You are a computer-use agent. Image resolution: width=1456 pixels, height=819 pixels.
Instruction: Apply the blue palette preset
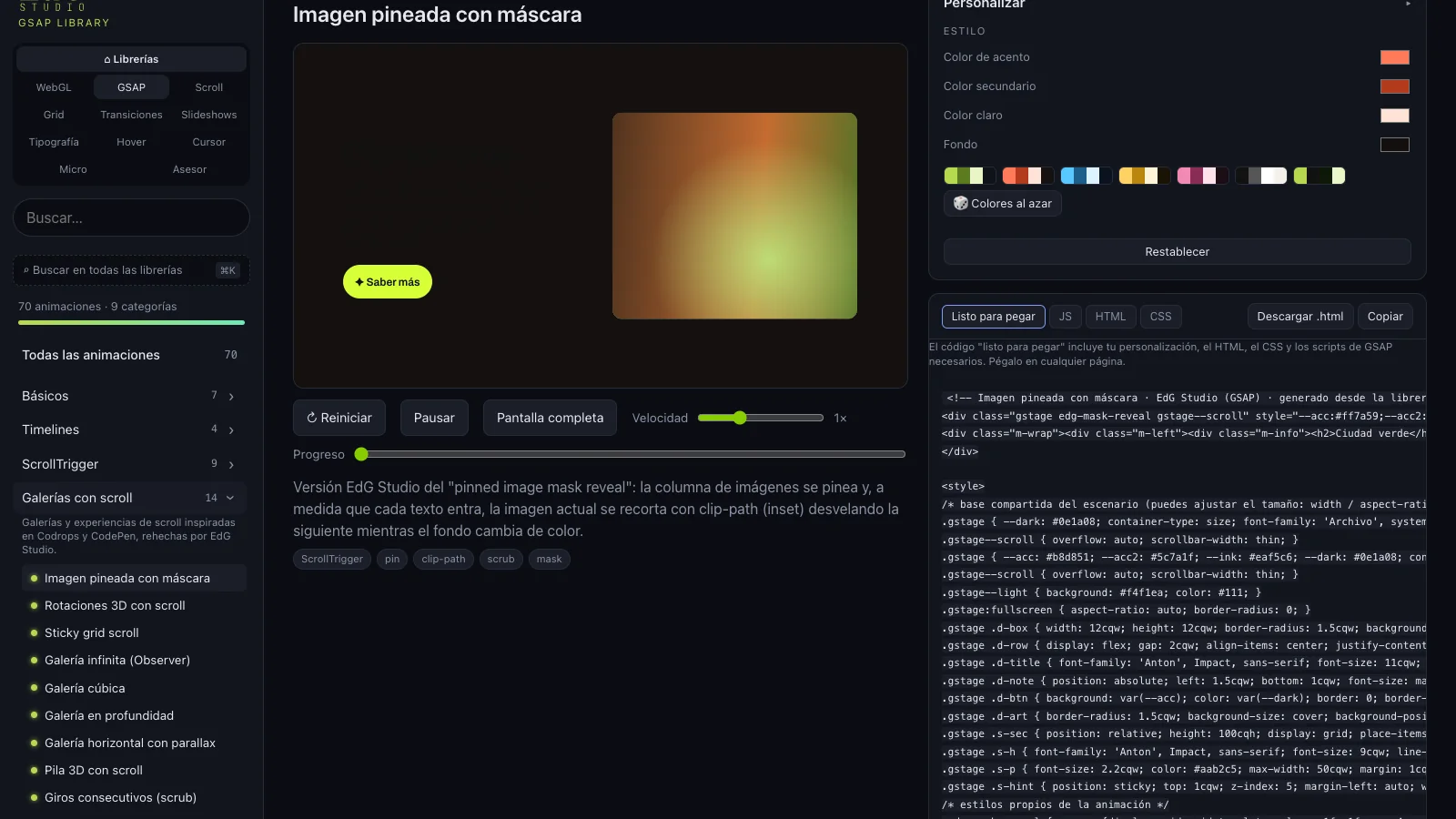coord(1087,176)
